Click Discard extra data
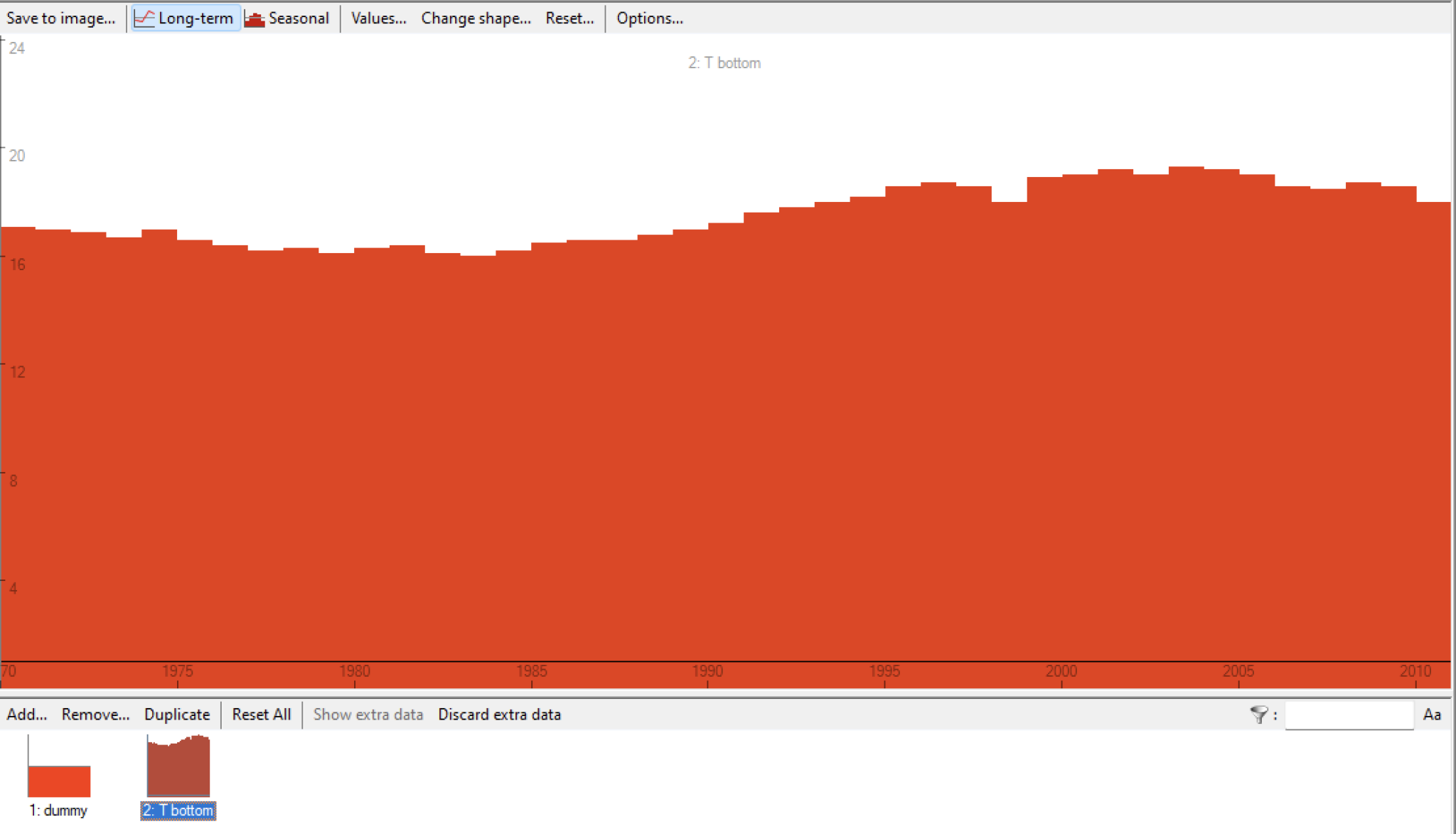This screenshot has width=1456, height=834. click(499, 715)
